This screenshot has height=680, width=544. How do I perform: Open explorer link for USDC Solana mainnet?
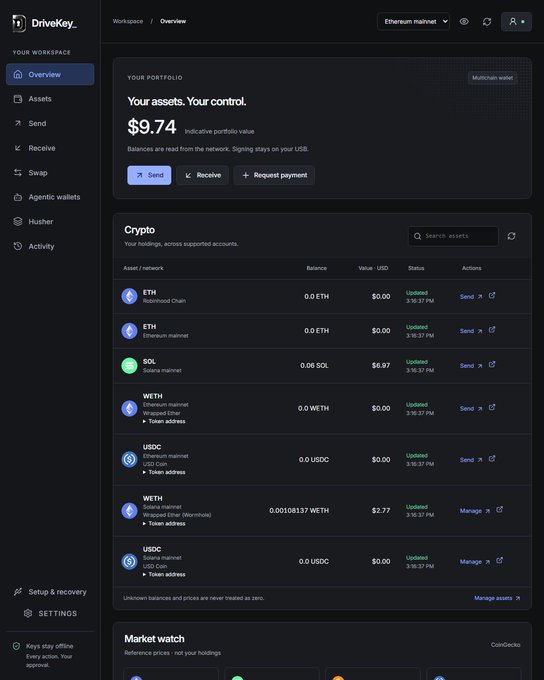tap(499, 560)
